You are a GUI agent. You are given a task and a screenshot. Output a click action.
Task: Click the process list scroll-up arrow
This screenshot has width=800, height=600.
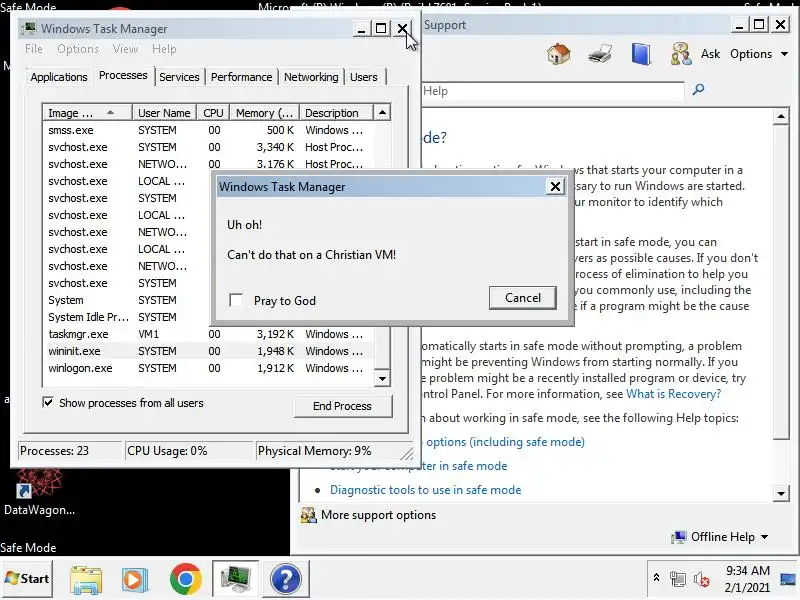click(x=382, y=112)
